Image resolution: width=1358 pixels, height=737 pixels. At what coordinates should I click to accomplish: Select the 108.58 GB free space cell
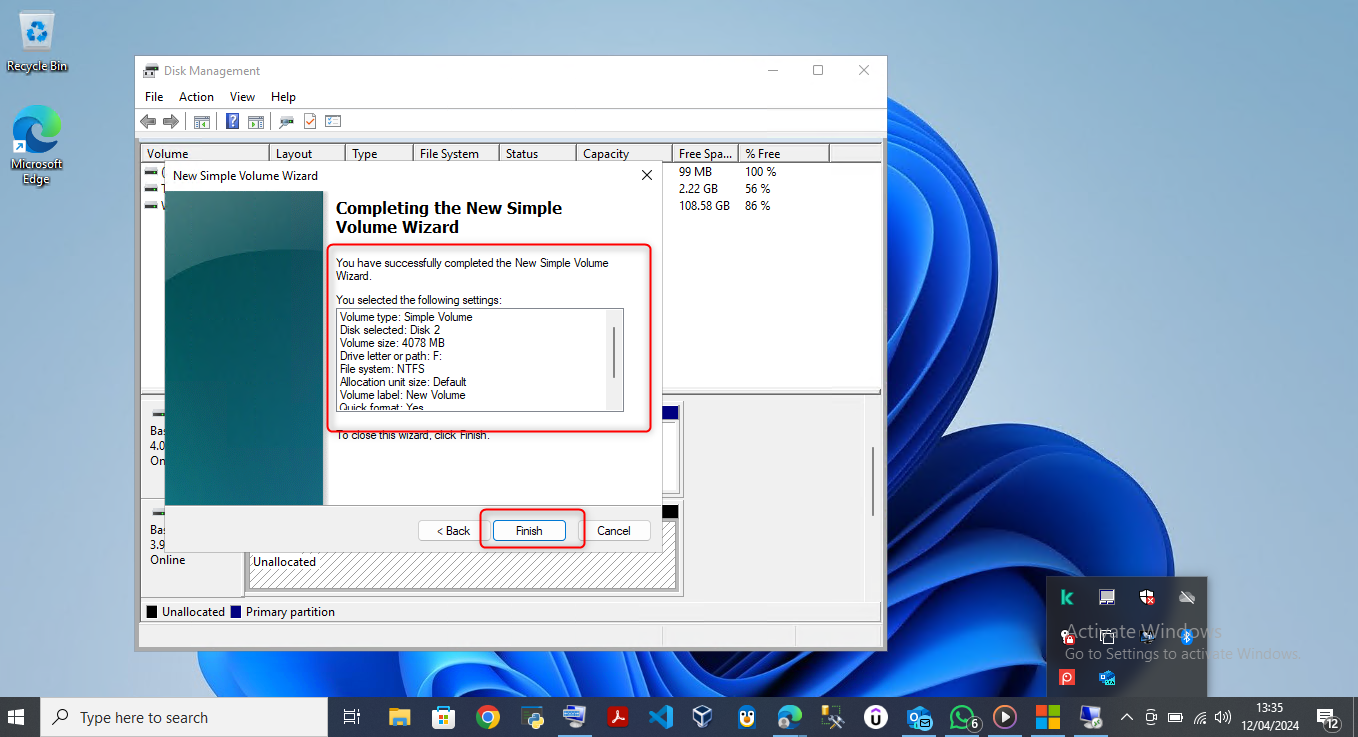coord(706,206)
